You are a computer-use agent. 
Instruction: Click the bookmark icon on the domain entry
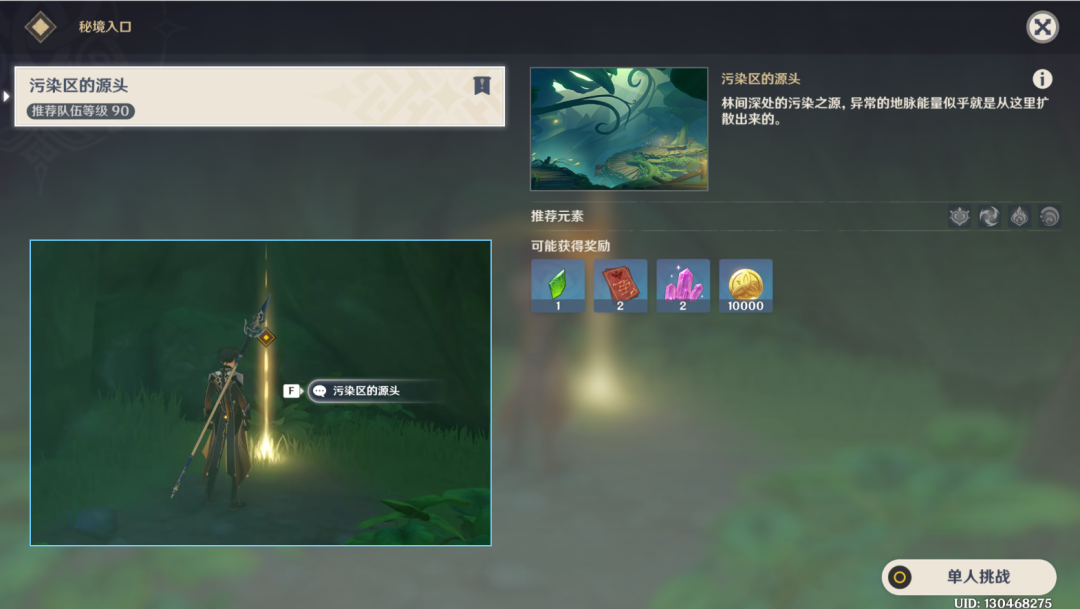[481, 85]
